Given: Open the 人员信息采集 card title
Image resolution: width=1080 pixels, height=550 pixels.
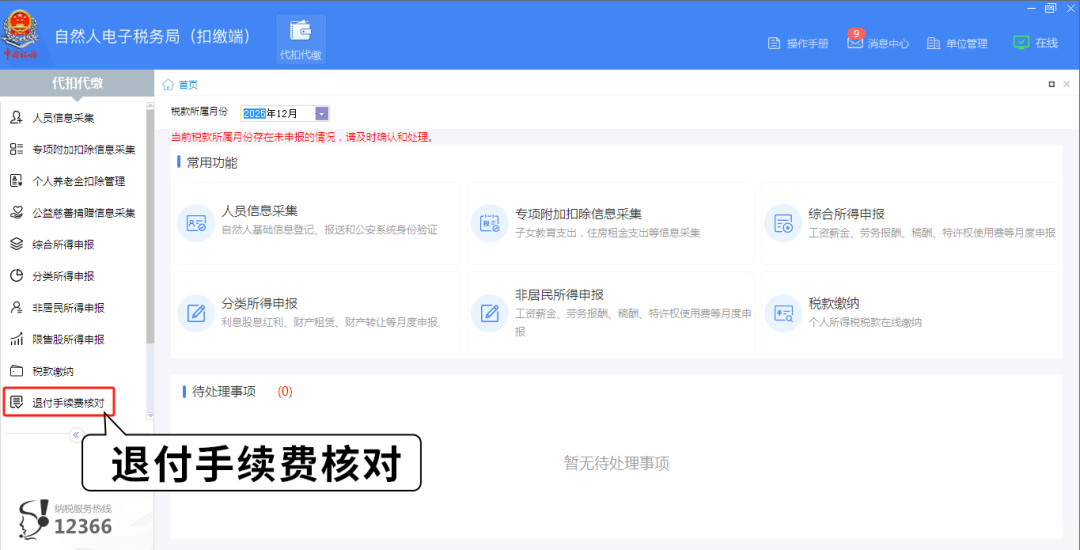Looking at the screenshot, I should [260, 211].
